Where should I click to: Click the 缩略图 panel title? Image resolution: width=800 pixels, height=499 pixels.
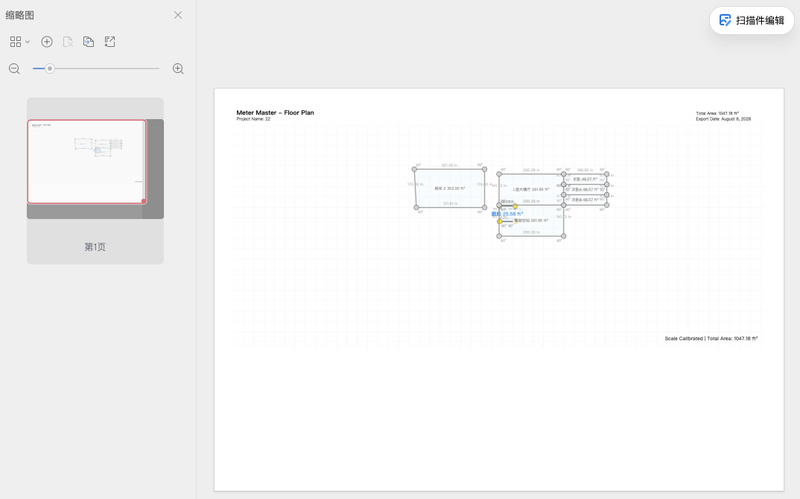(20, 15)
